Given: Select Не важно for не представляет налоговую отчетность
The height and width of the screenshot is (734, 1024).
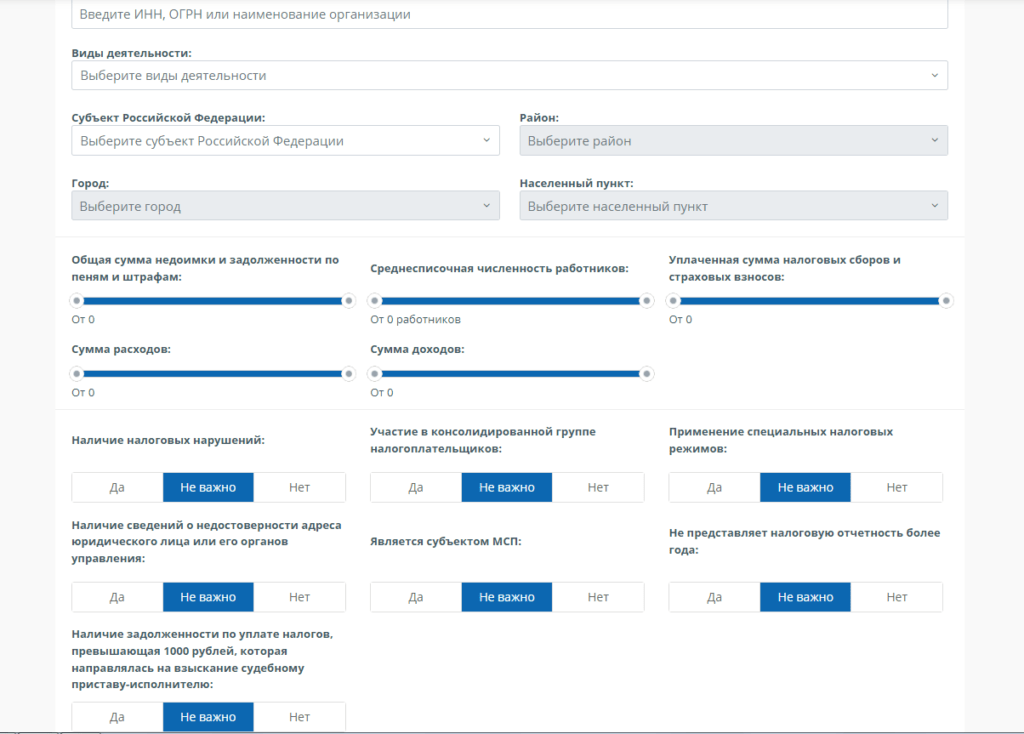Looking at the screenshot, I should point(805,598).
